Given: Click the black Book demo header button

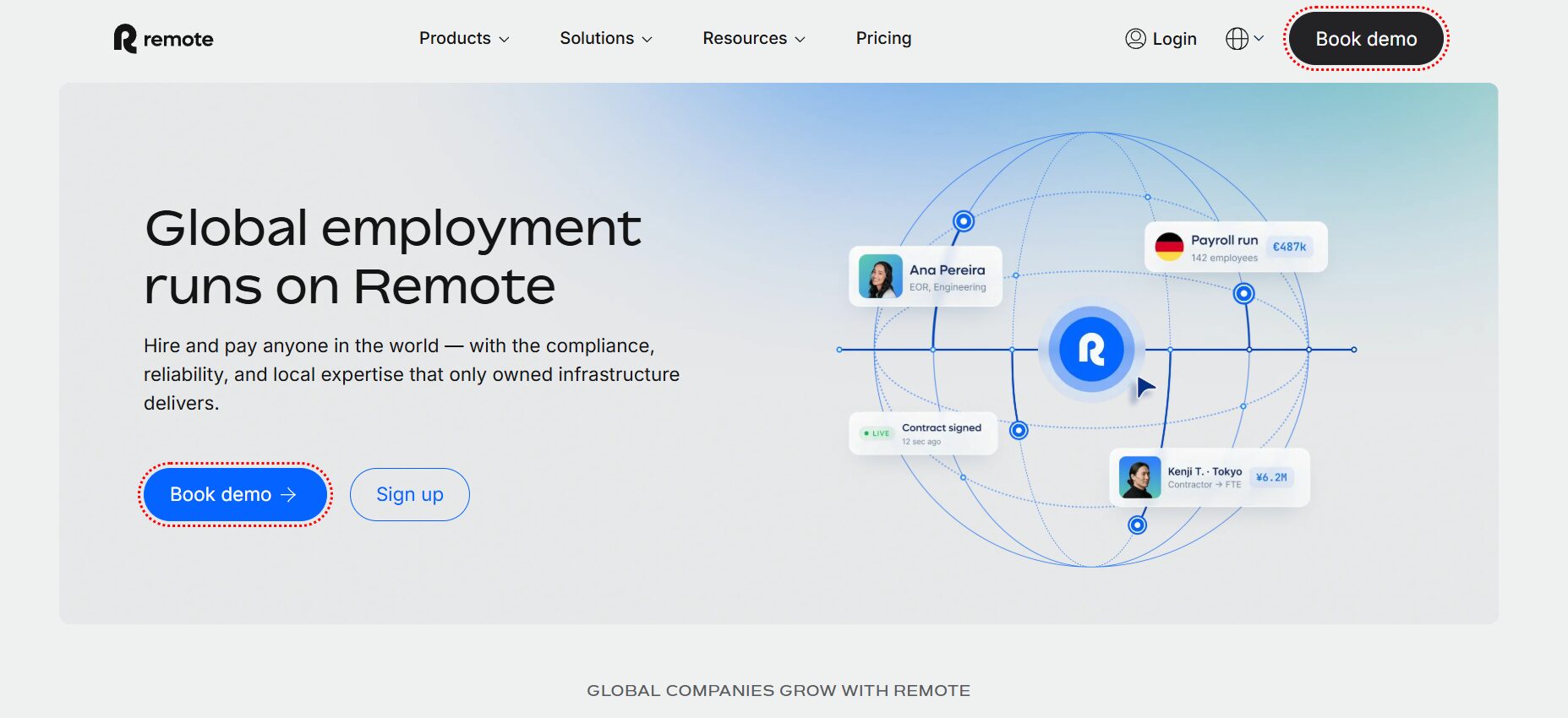Looking at the screenshot, I should pos(1366,39).
